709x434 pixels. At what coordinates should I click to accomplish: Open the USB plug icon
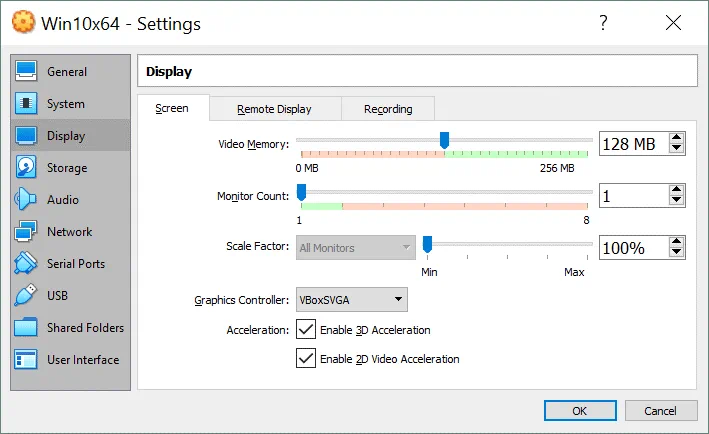(x=27, y=296)
